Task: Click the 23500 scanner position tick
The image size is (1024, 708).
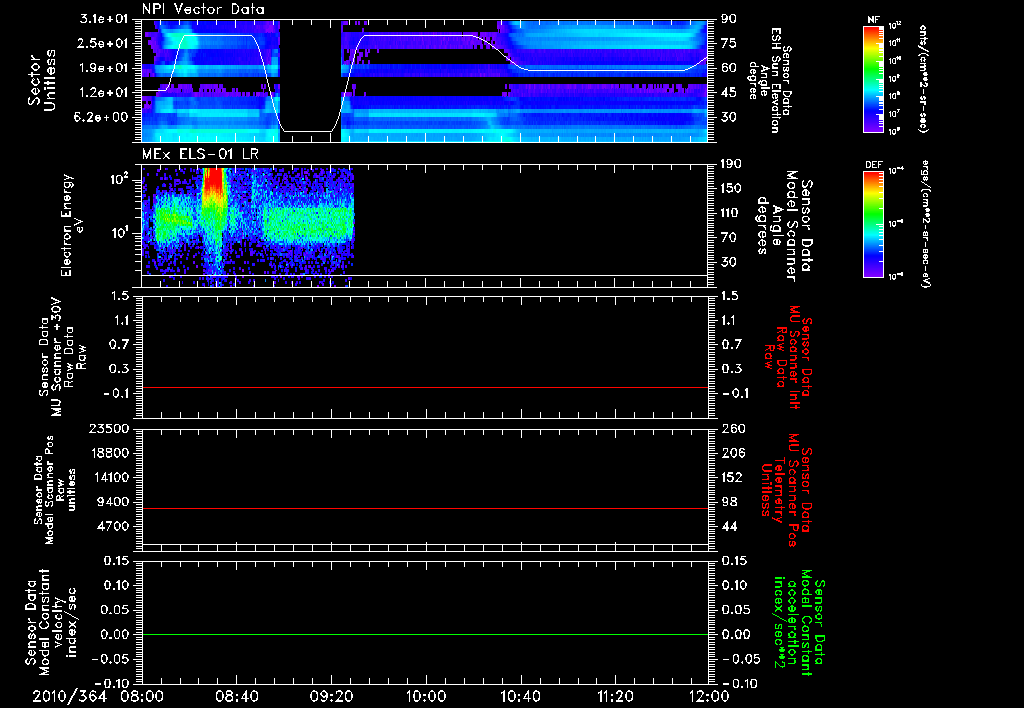Action: tap(111, 428)
